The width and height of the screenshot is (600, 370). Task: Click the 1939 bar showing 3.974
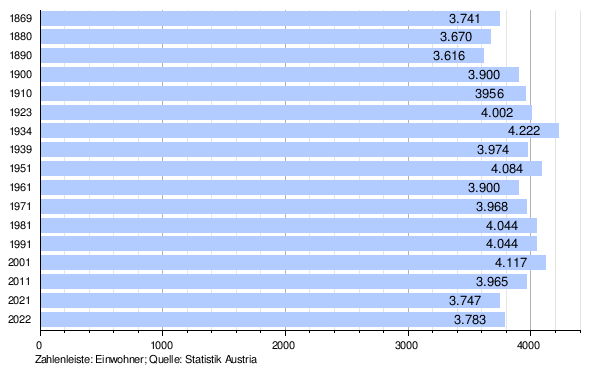click(284, 150)
